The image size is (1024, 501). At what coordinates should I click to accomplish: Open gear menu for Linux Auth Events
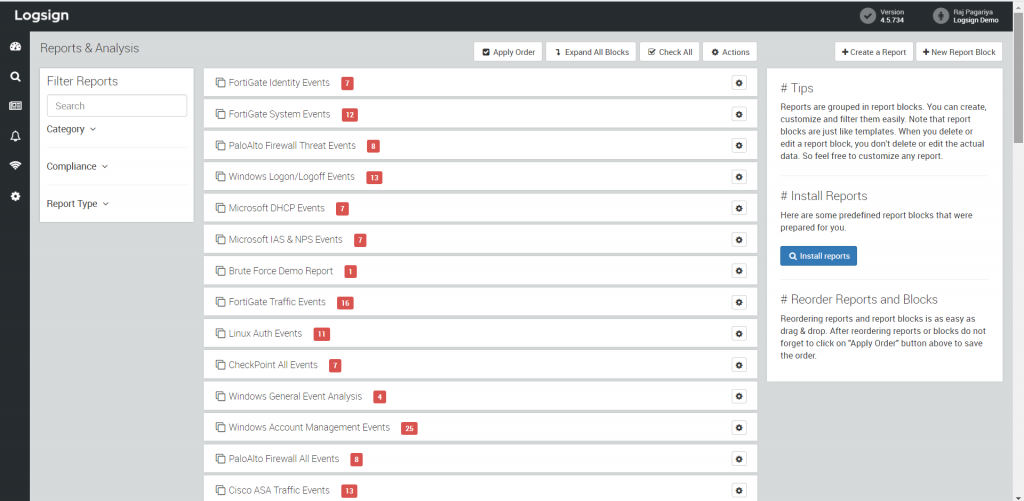coord(739,334)
